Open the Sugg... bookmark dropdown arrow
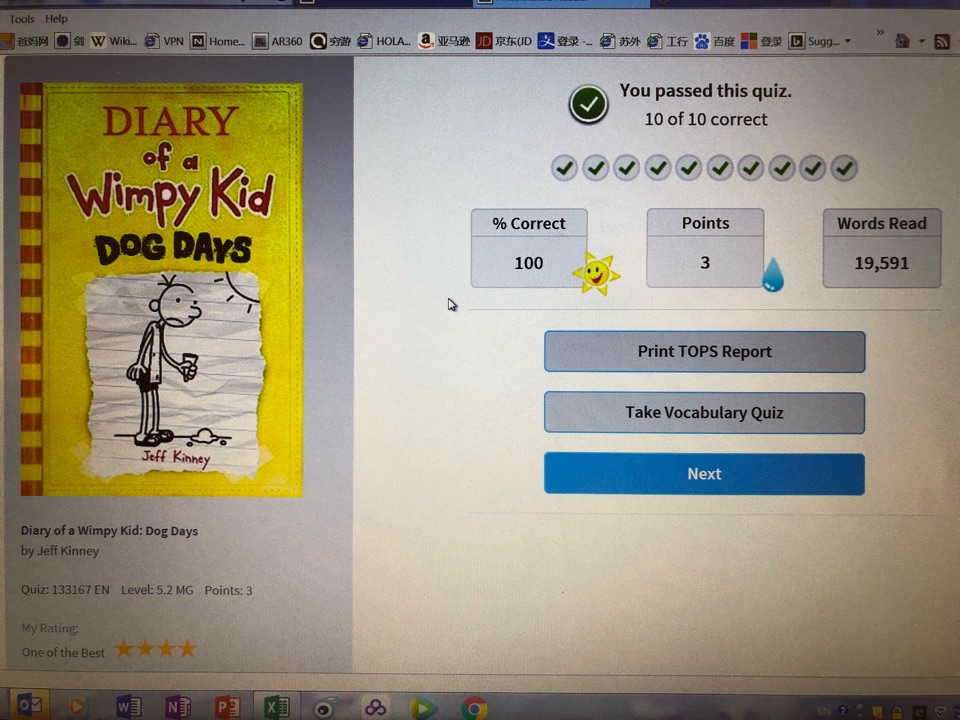 tap(848, 41)
